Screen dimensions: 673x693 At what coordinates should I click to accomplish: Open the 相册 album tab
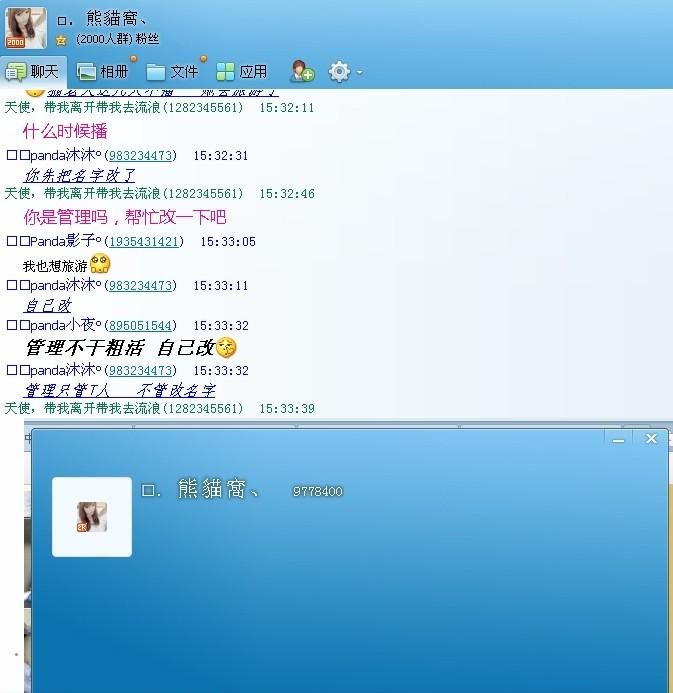pyautogui.click(x=103, y=72)
